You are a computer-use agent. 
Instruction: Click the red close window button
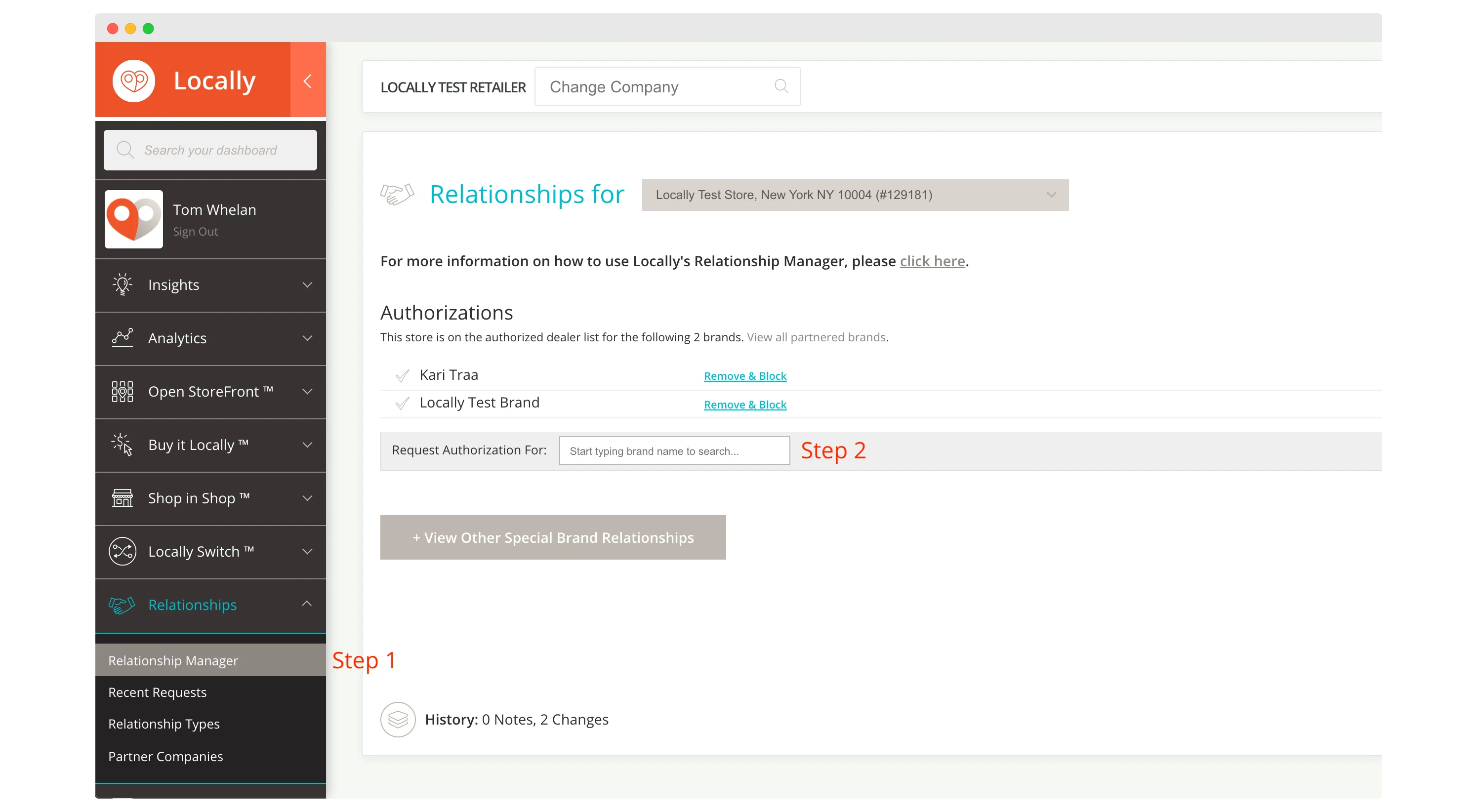point(113,28)
